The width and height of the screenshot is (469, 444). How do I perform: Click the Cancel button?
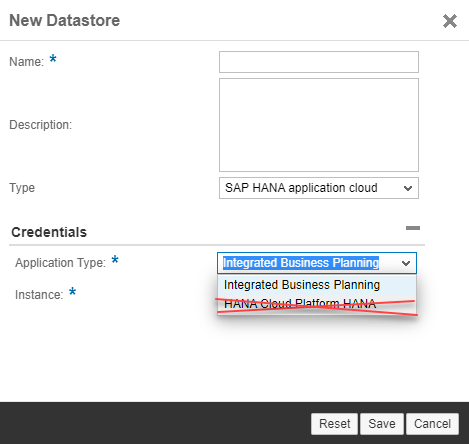click(x=432, y=424)
